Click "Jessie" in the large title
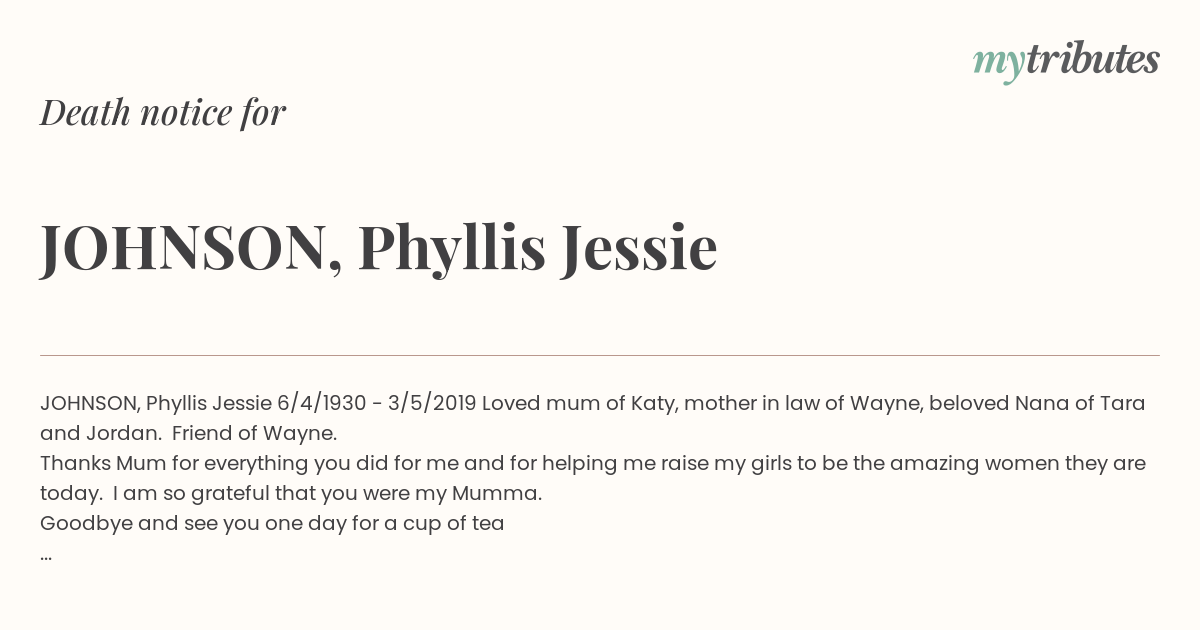Screen dimensions: 1200x630 point(639,248)
